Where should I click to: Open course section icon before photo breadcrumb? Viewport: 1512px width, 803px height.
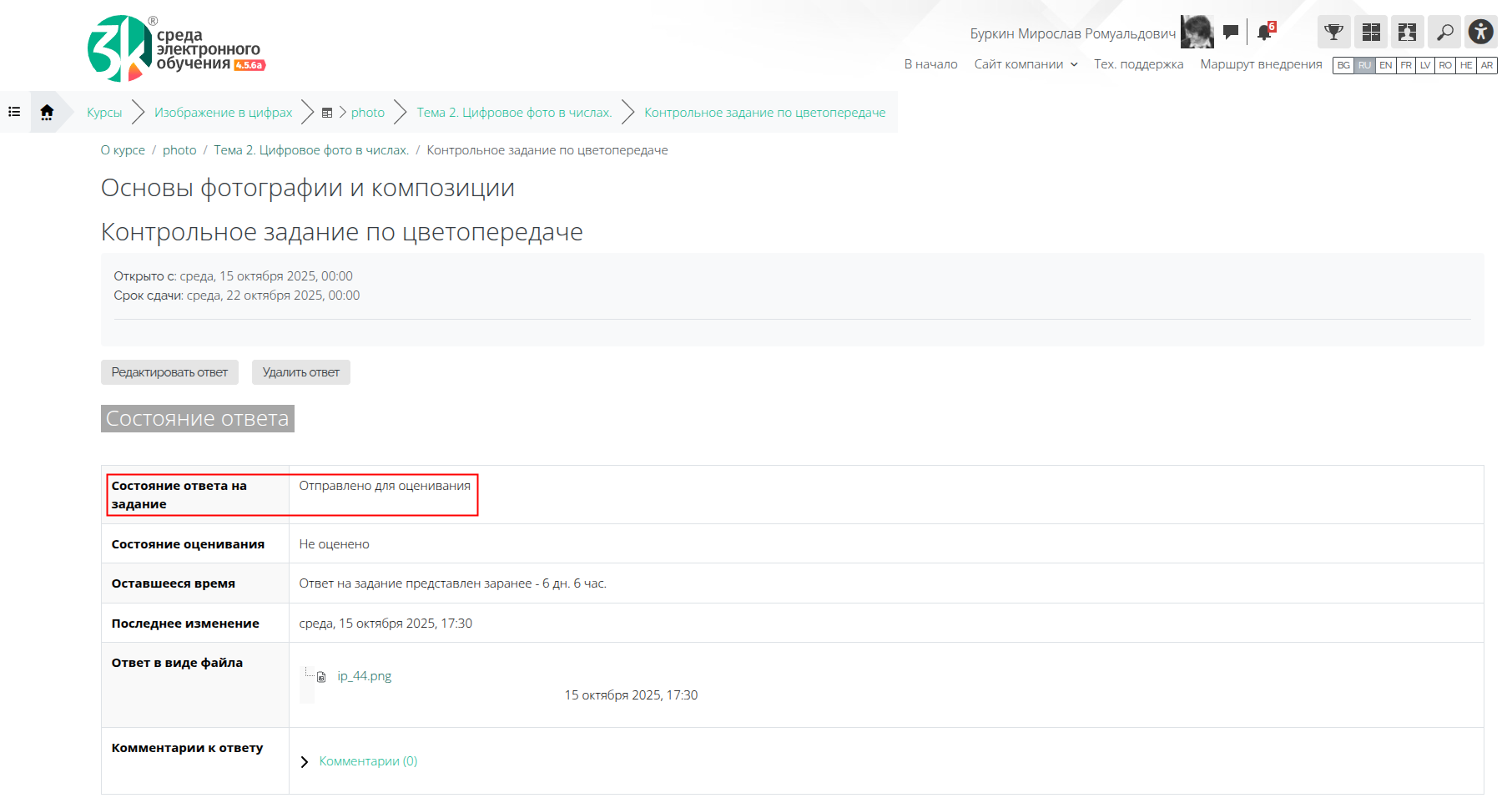327,113
